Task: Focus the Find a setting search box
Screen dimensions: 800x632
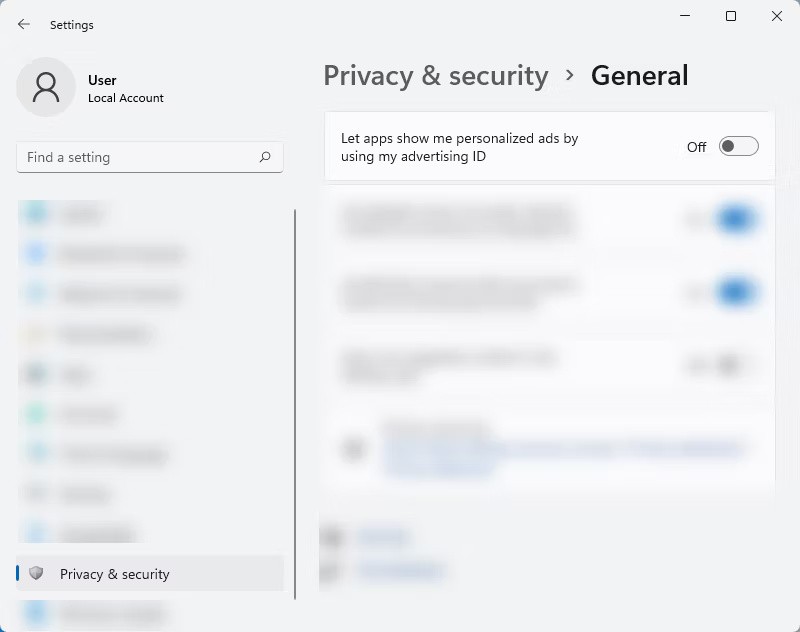Action: point(150,157)
